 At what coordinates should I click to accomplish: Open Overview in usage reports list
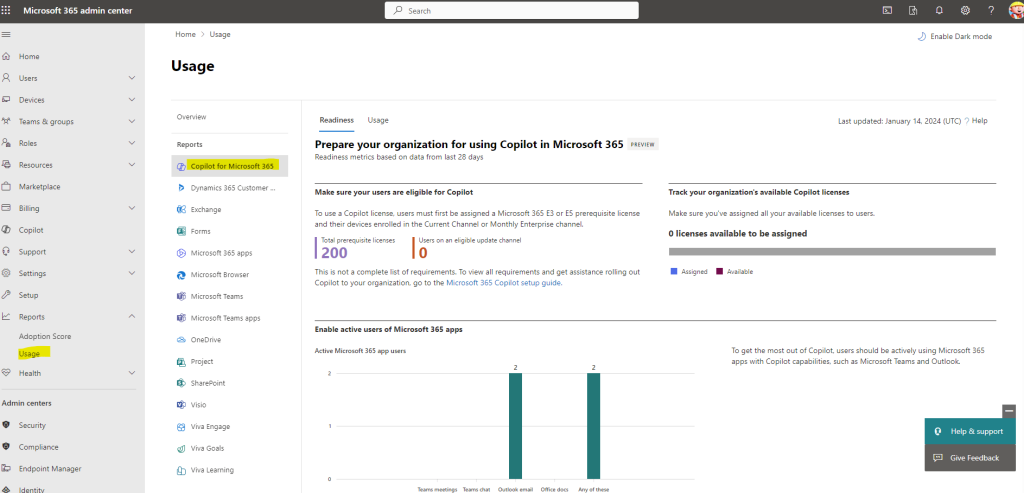191,117
